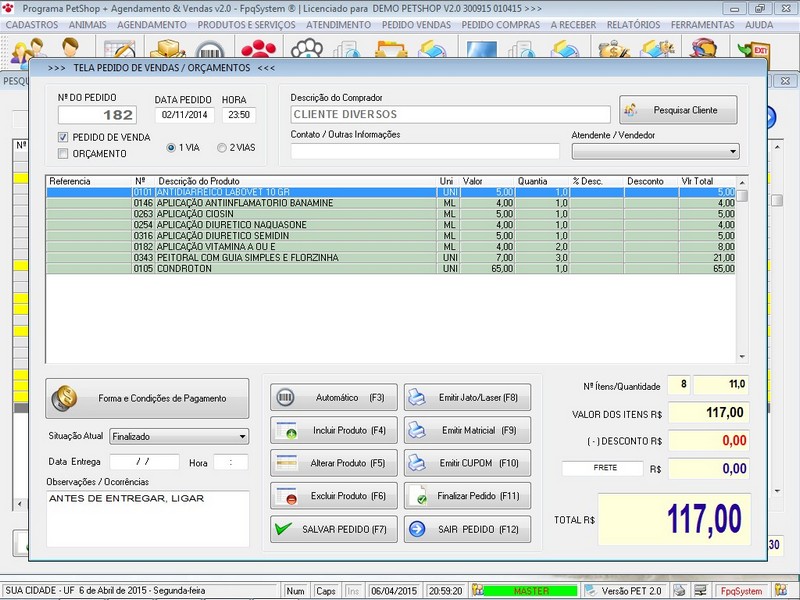Image resolution: width=800 pixels, height=600 pixels.
Task: Click the barcode toolbar icon
Action: click(209, 50)
